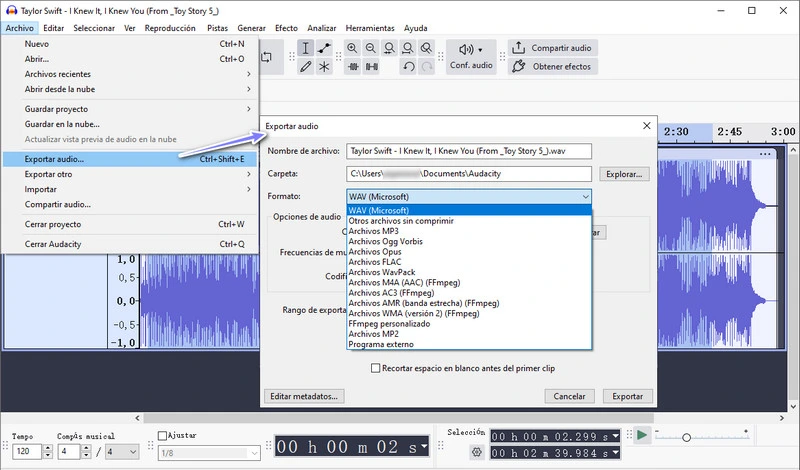
Task: Click the Zoom toggle icon
Action: (x=426, y=48)
